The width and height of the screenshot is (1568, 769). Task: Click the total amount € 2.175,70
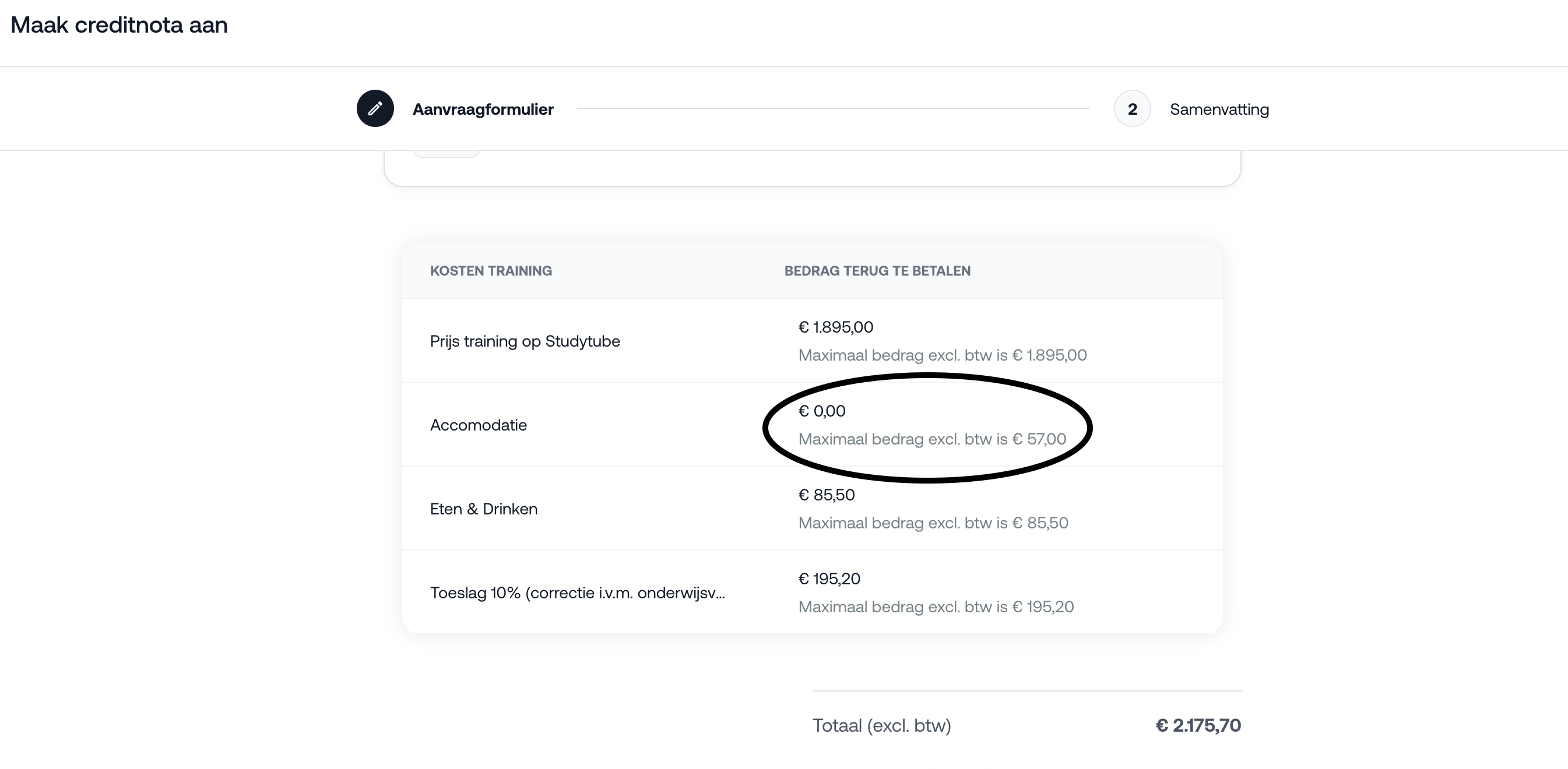click(1198, 726)
